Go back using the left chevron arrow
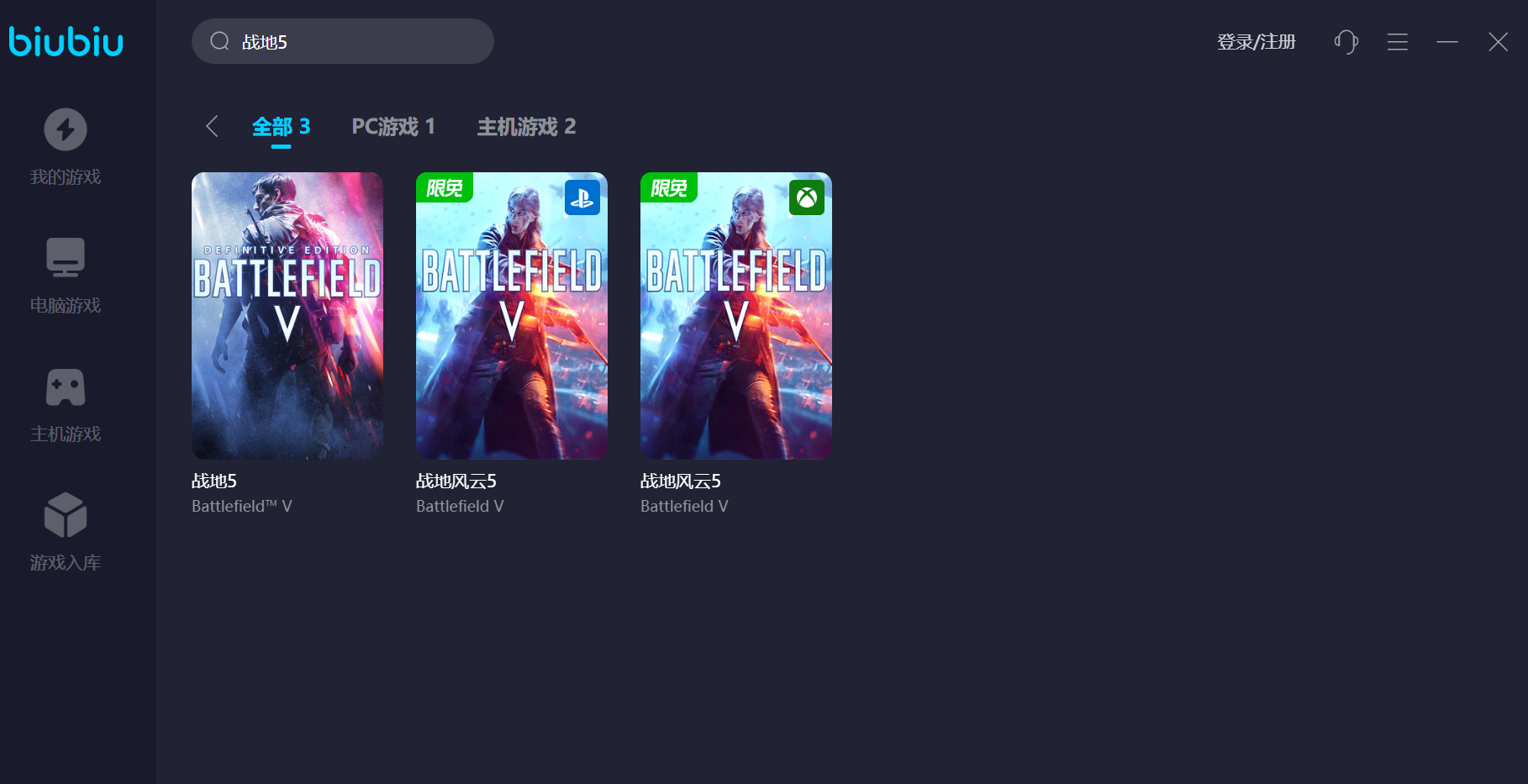The width and height of the screenshot is (1528, 784). pos(212,126)
